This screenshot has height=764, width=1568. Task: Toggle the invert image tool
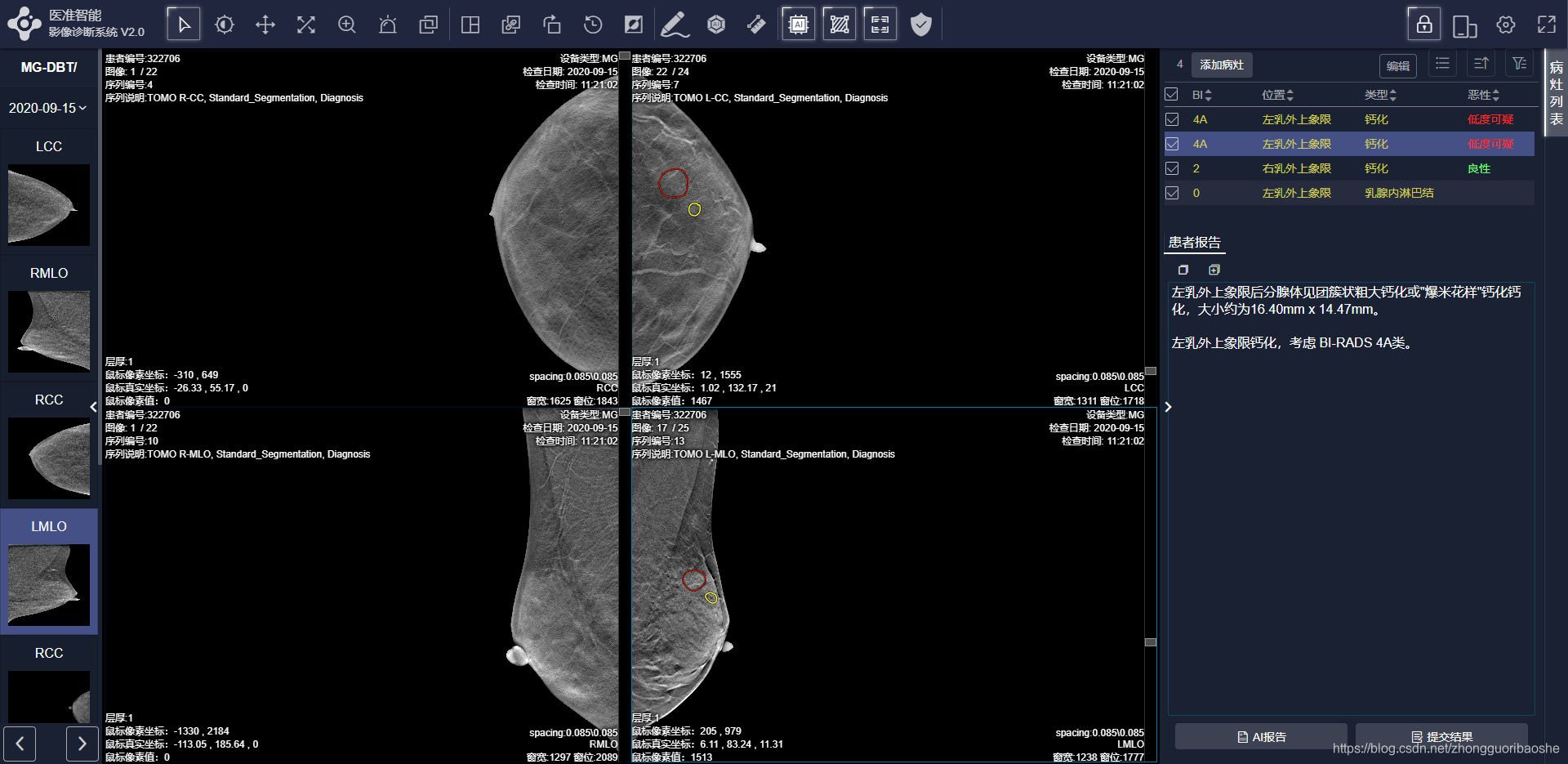[x=634, y=25]
